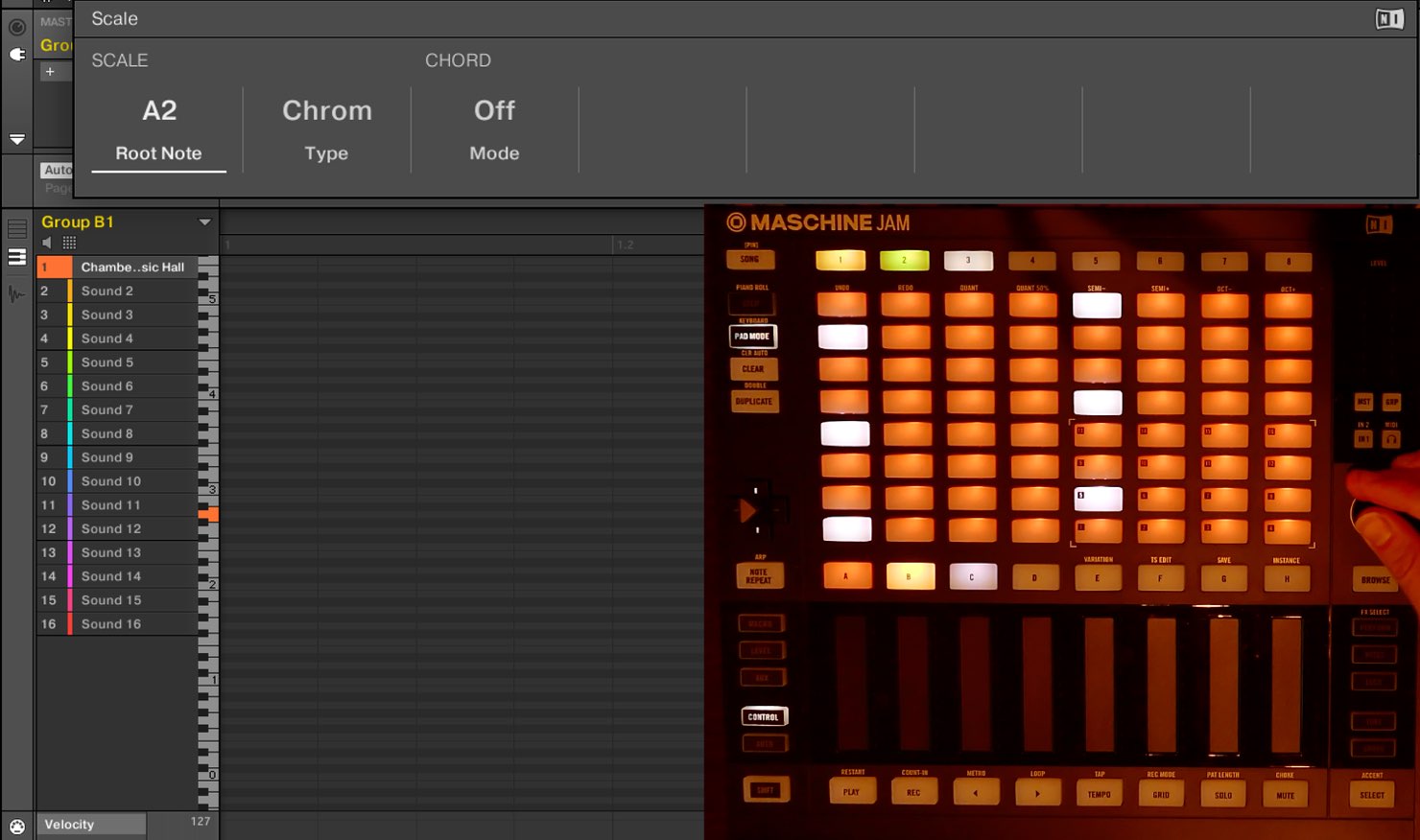
Task: Collapse control area with the down arrow
Action: click(x=17, y=139)
